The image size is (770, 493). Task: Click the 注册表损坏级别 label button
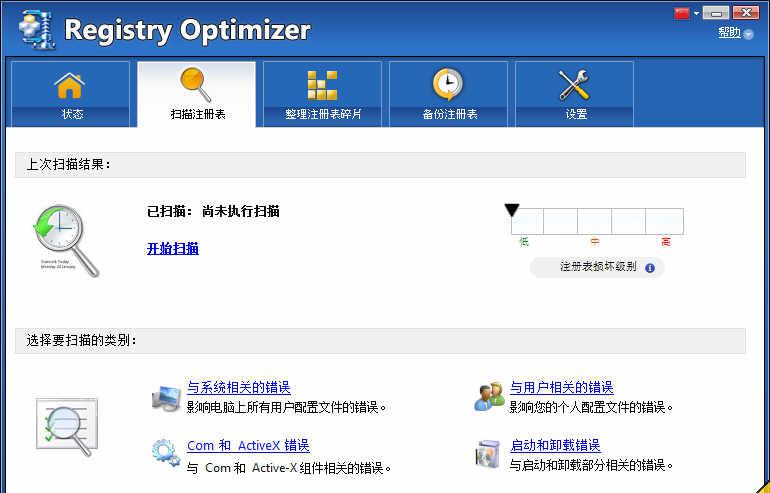(597, 268)
